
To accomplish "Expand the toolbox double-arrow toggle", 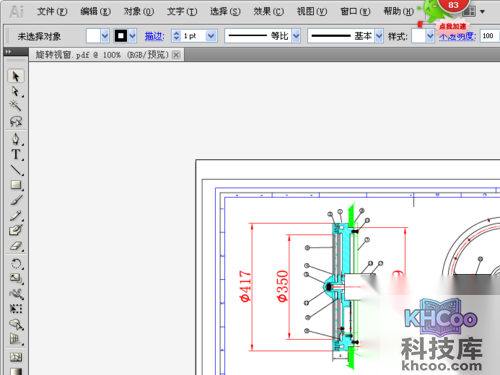I will pos(8,52).
